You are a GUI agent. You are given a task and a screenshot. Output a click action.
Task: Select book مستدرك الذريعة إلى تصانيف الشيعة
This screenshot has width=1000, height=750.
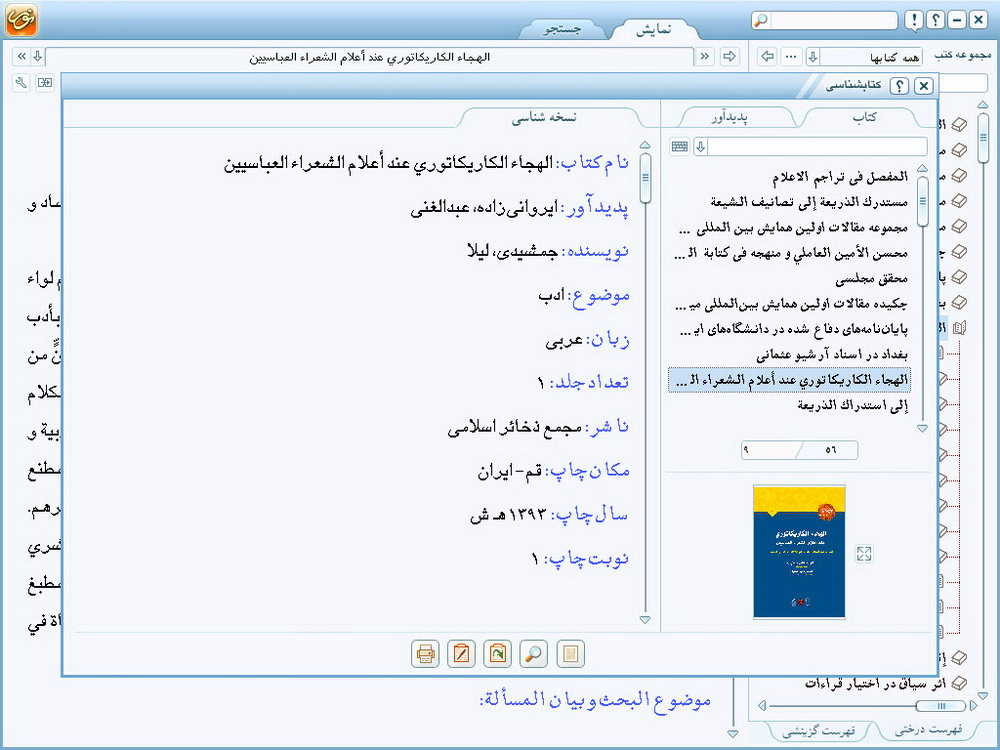tap(809, 202)
